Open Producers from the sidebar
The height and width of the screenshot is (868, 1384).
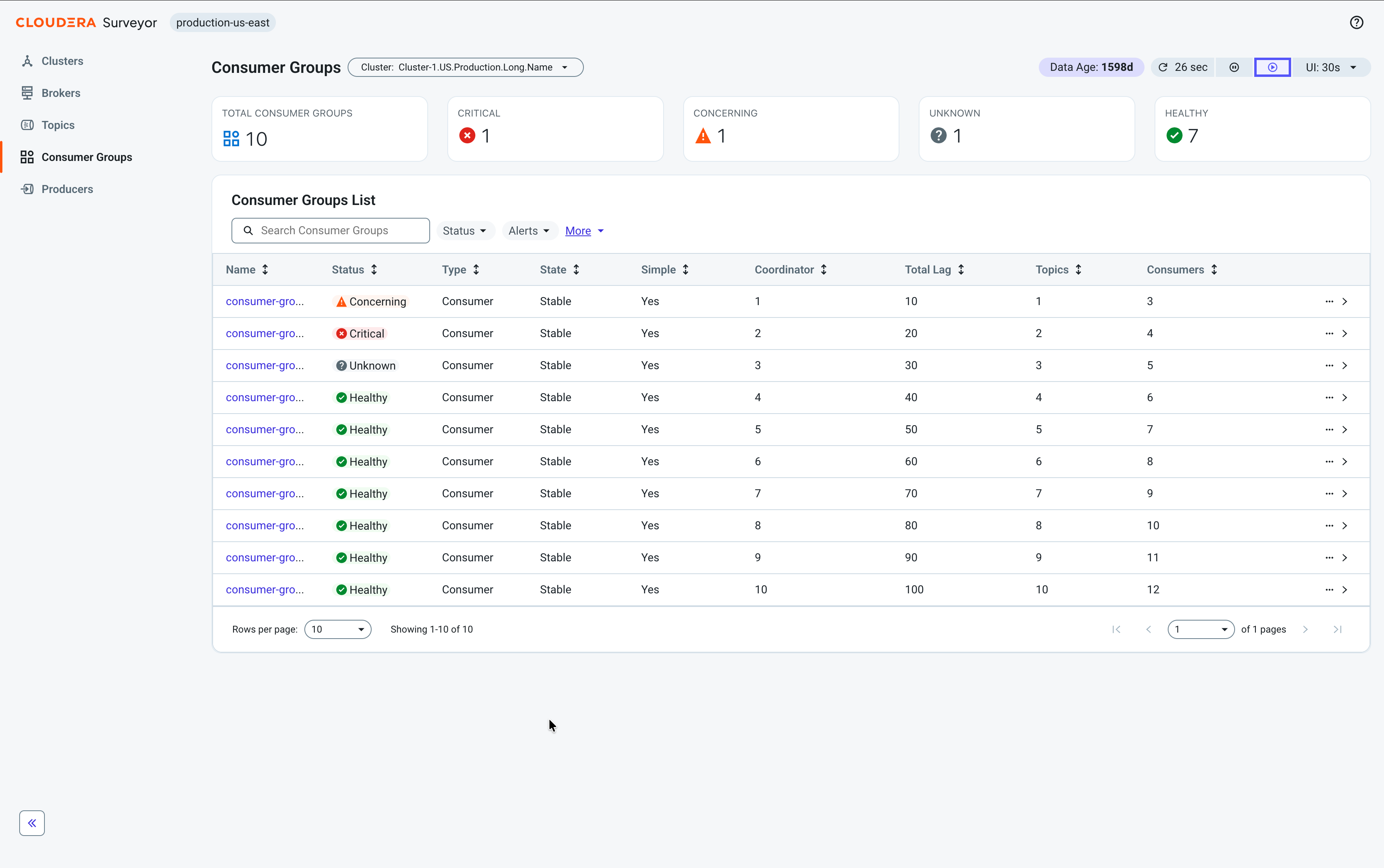tap(67, 189)
